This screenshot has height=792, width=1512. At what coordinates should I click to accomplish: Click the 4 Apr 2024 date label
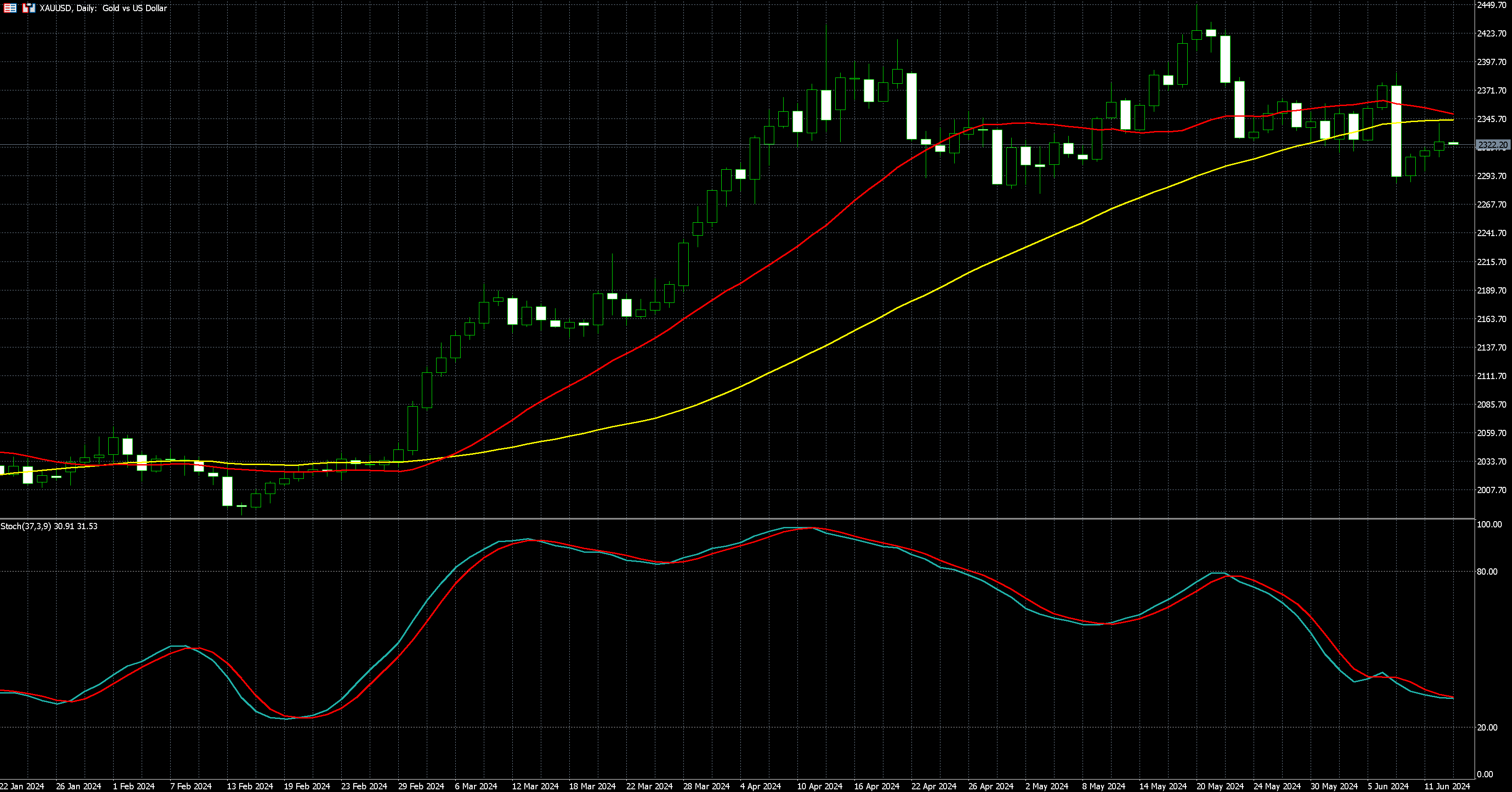point(760,786)
